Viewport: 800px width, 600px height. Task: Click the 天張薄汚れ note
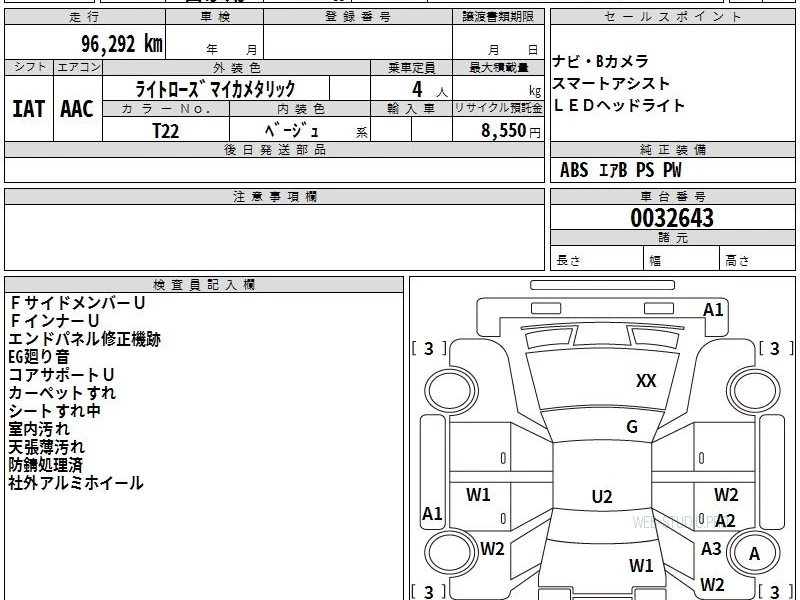pyautogui.click(x=47, y=447)
